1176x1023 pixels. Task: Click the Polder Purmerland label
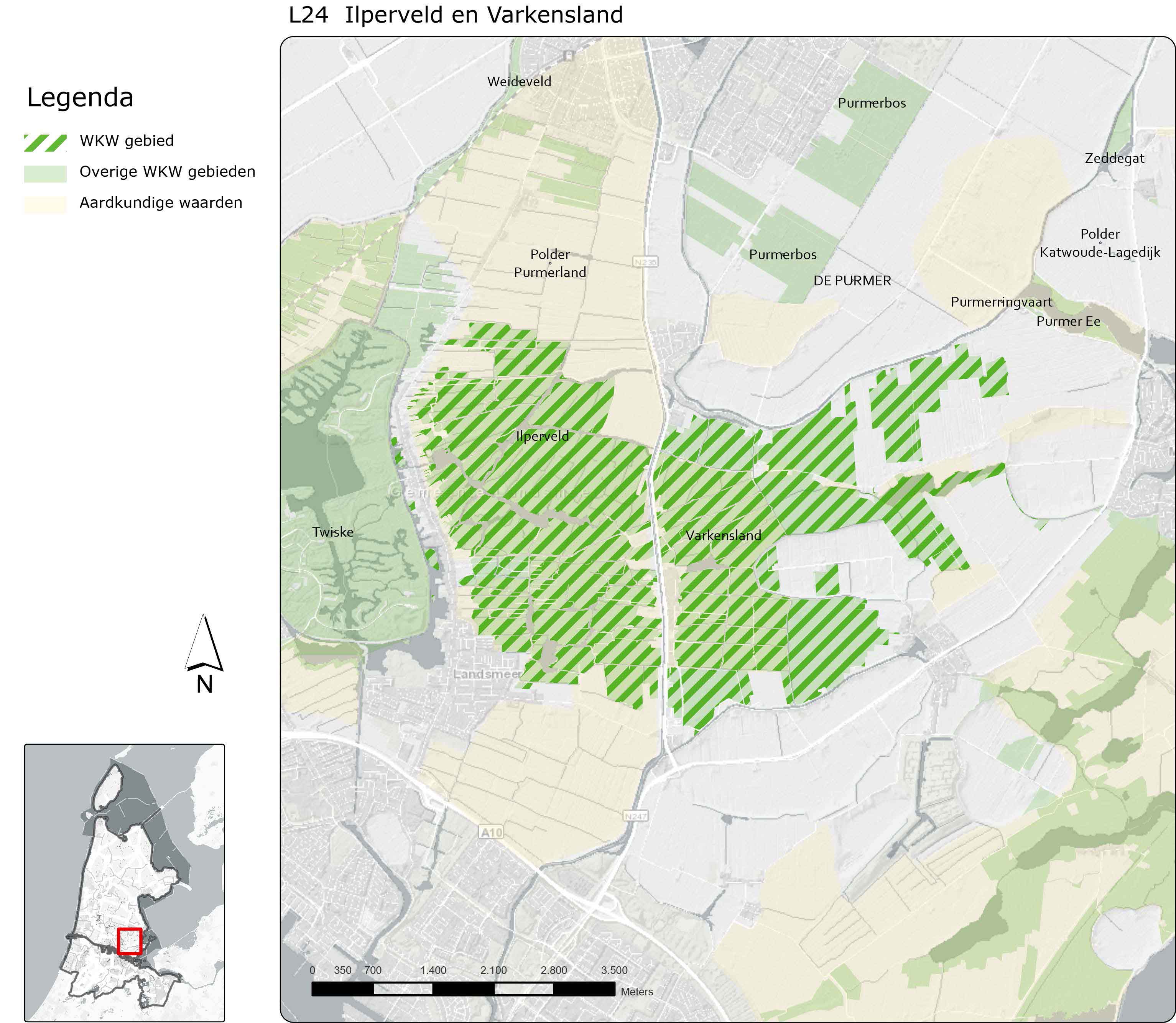(x=549, y=263)
